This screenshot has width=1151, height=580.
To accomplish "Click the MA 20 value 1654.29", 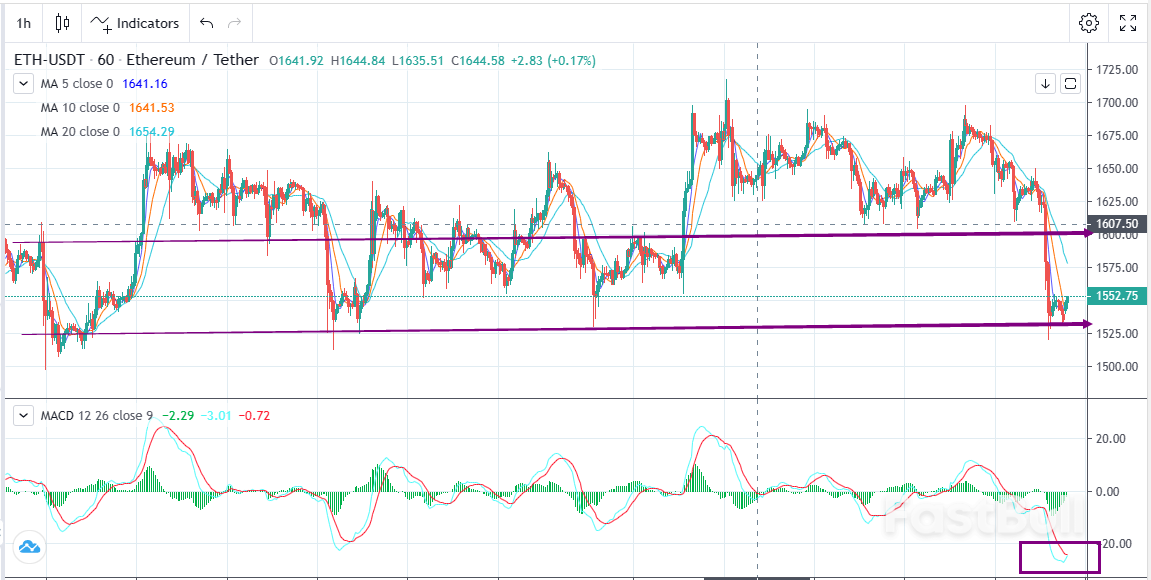I will pos(151,132).
